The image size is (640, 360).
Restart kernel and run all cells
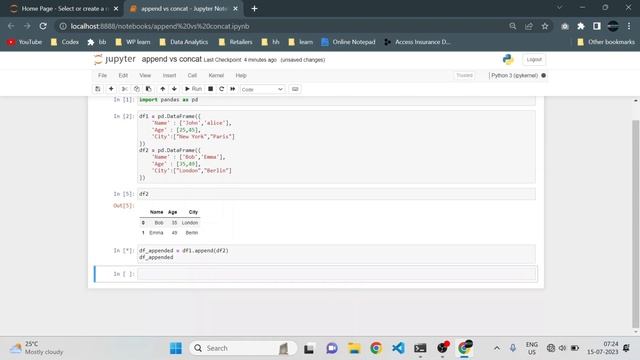[233, 89]
